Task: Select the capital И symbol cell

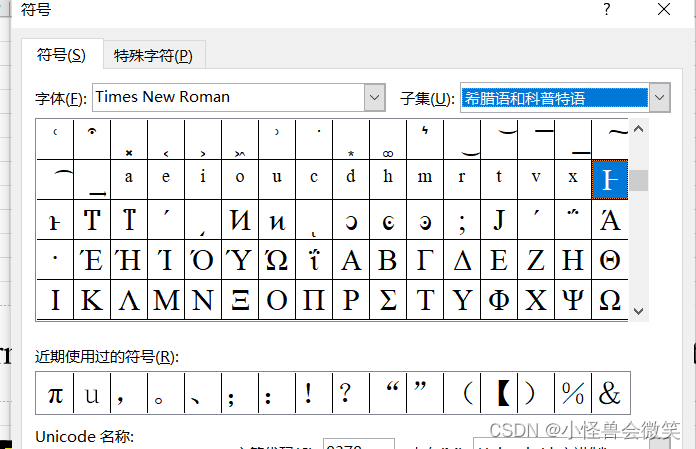Action: pos(240,220)
